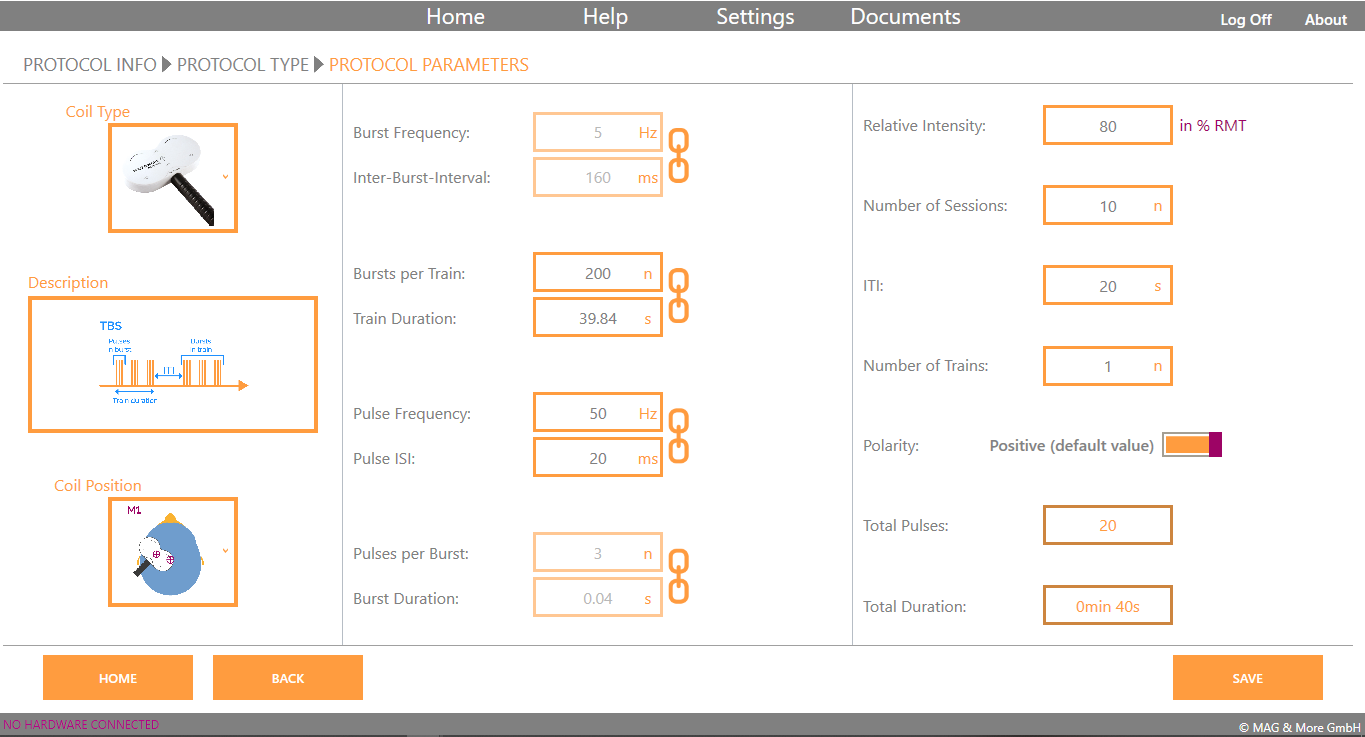This screenshot has height=737, width=1365.
Task: Open the Help menu
Action: click(x=605, y=17)
